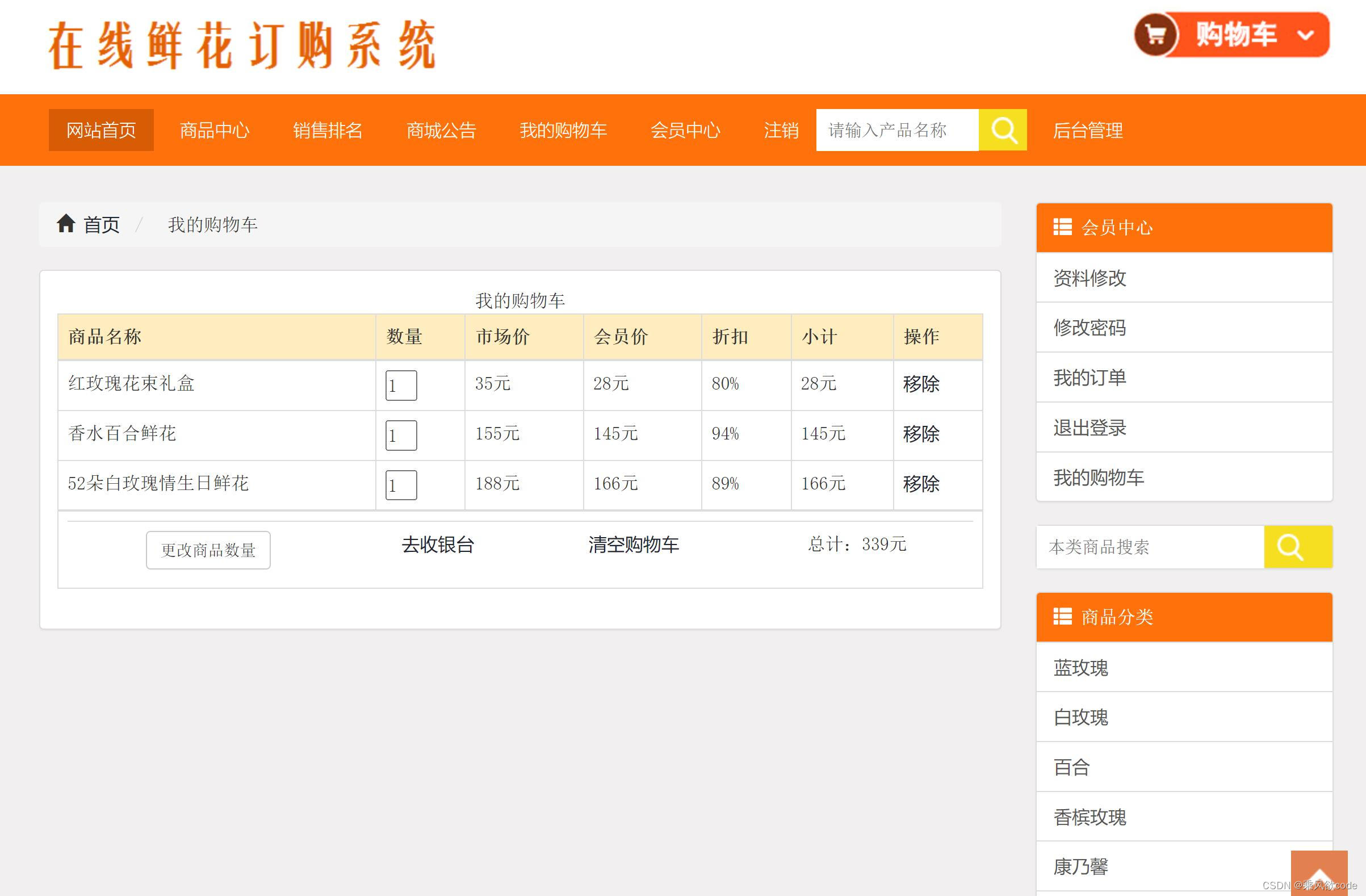Click the home icon in breadcrumb
Screen dimensions: 1366x896
[66, 223]
